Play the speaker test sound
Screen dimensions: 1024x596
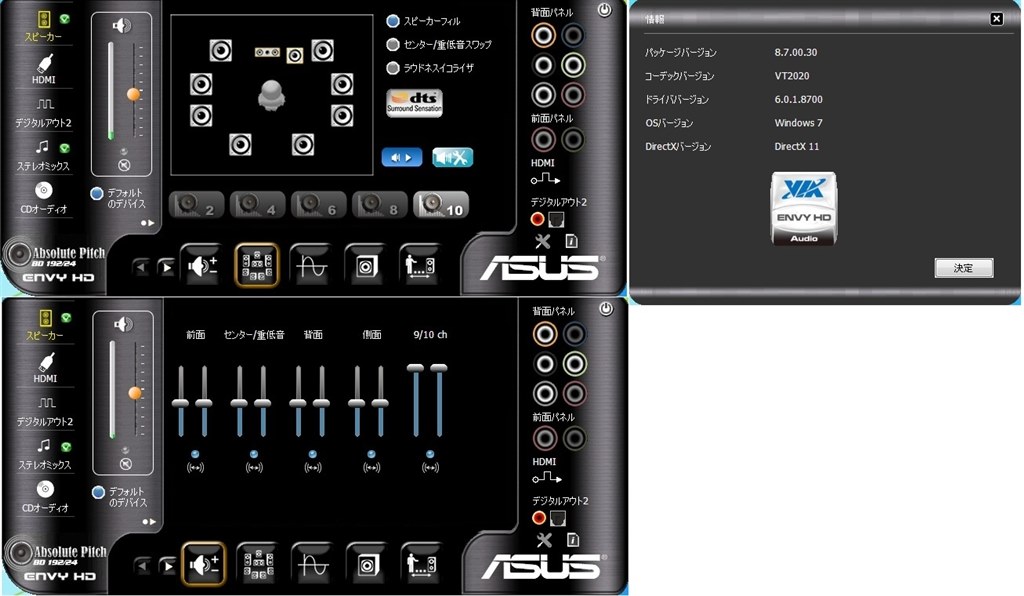pyautogui.click(x=402, y=157)
